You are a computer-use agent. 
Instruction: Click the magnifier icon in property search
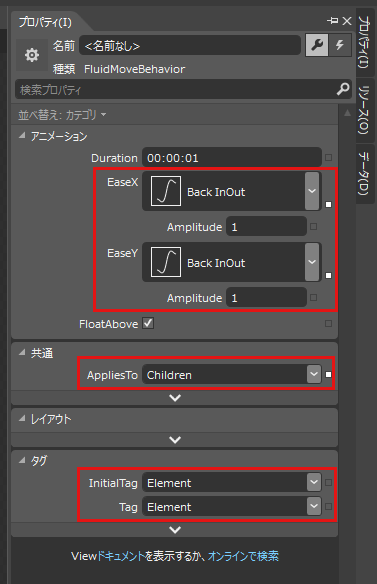343,89
